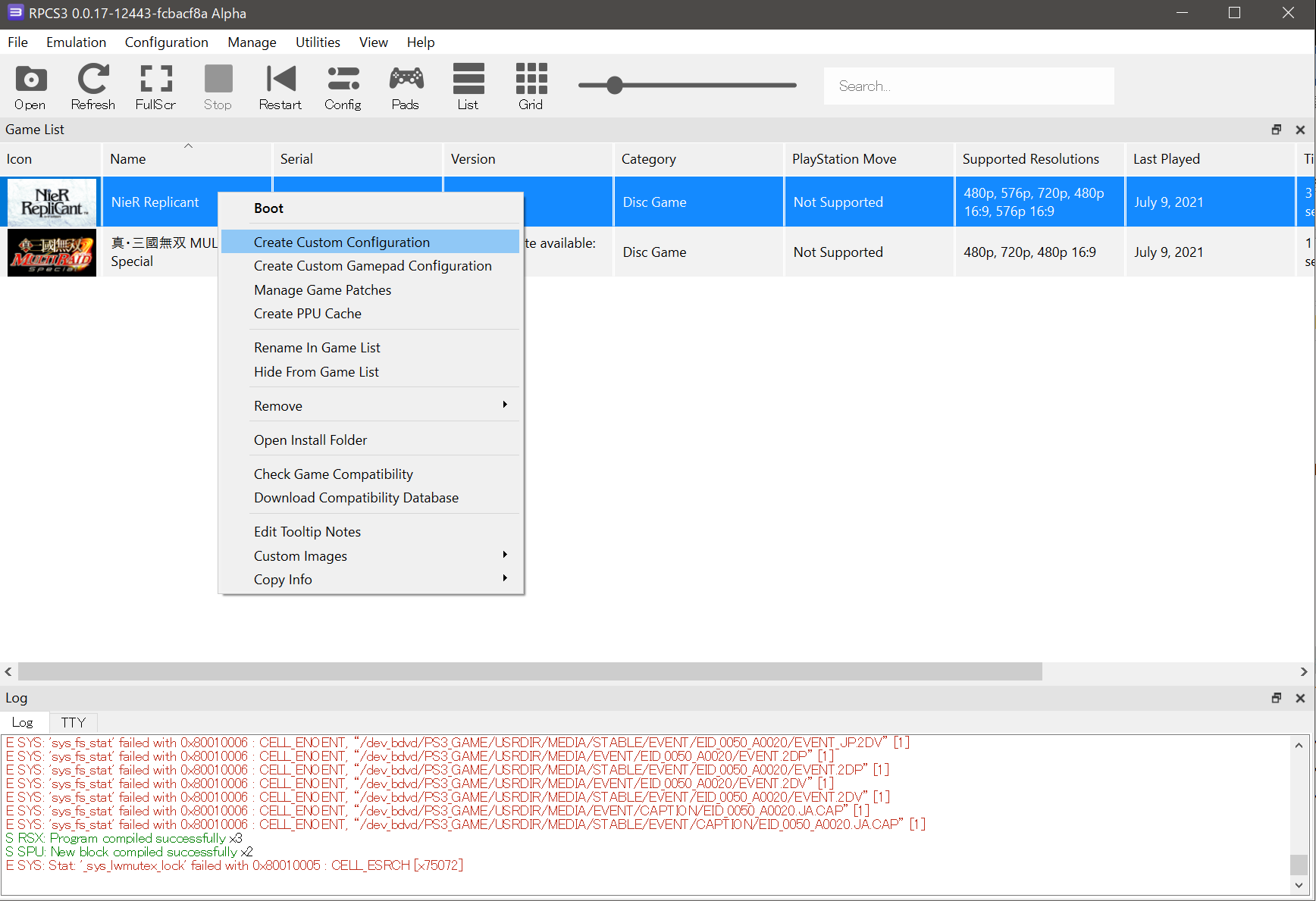The image size is (1316, 901).
Task: Focus the Search field
Action: (969, 86)
